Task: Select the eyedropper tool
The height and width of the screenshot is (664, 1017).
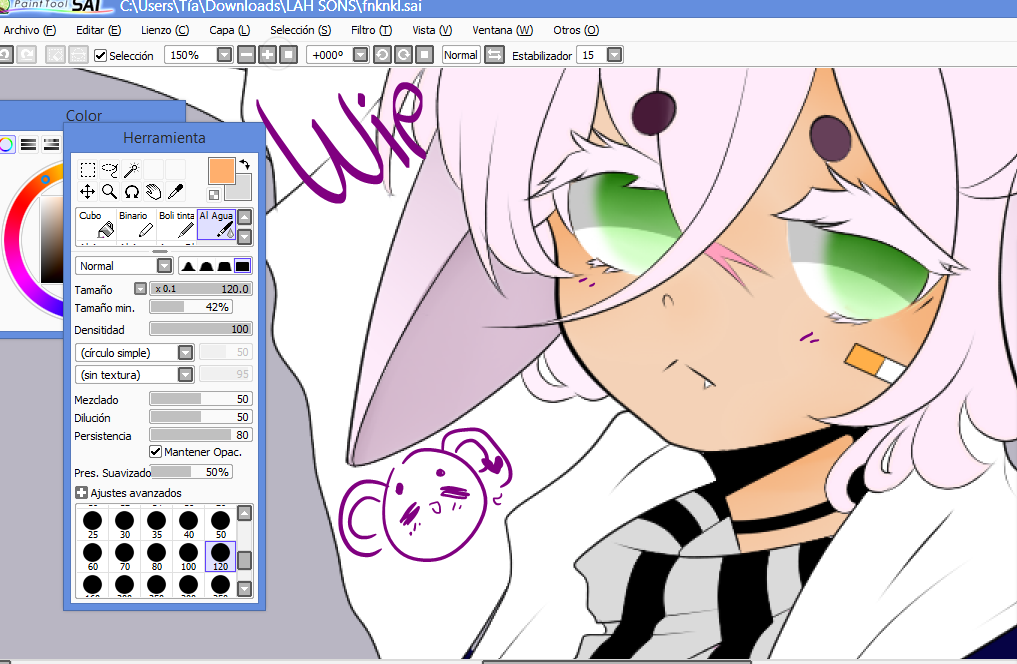Action: 175,191
